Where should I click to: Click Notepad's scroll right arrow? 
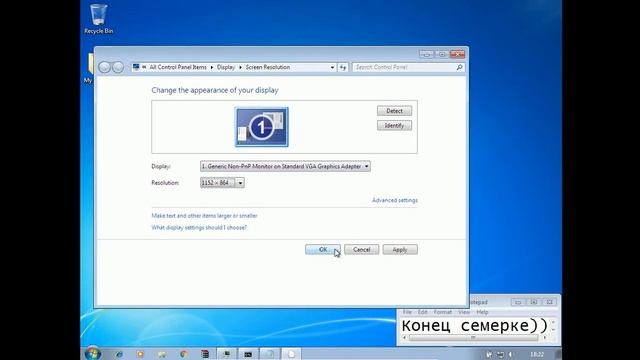pyautogui.click(x=545, y=338)
